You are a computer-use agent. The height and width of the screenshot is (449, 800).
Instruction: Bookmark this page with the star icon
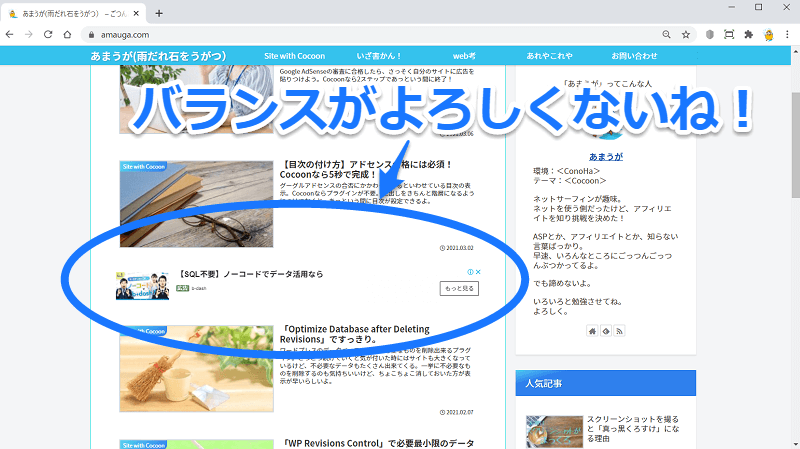(x=686, y=34)
